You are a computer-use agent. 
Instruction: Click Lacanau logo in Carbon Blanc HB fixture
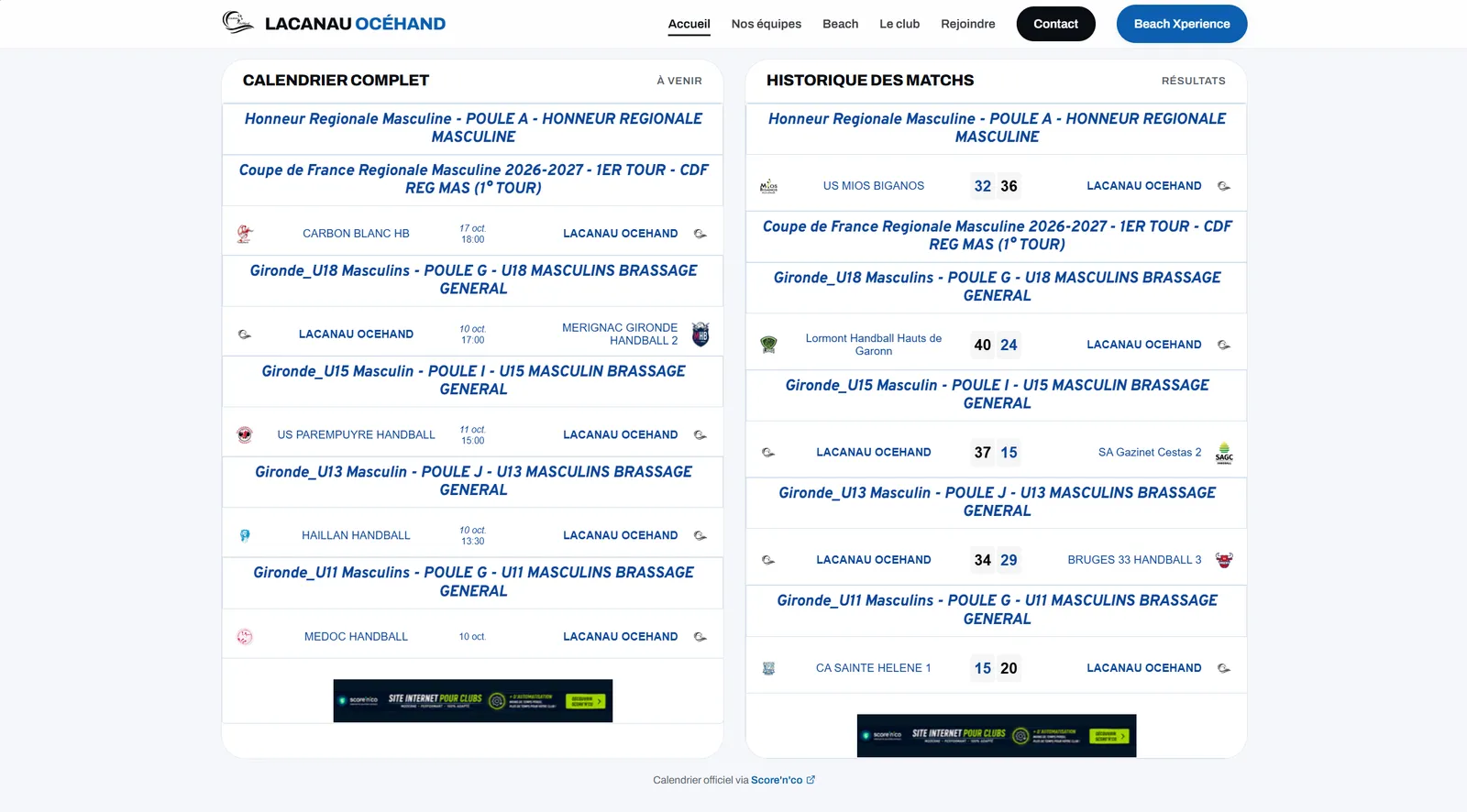point(700,234)
